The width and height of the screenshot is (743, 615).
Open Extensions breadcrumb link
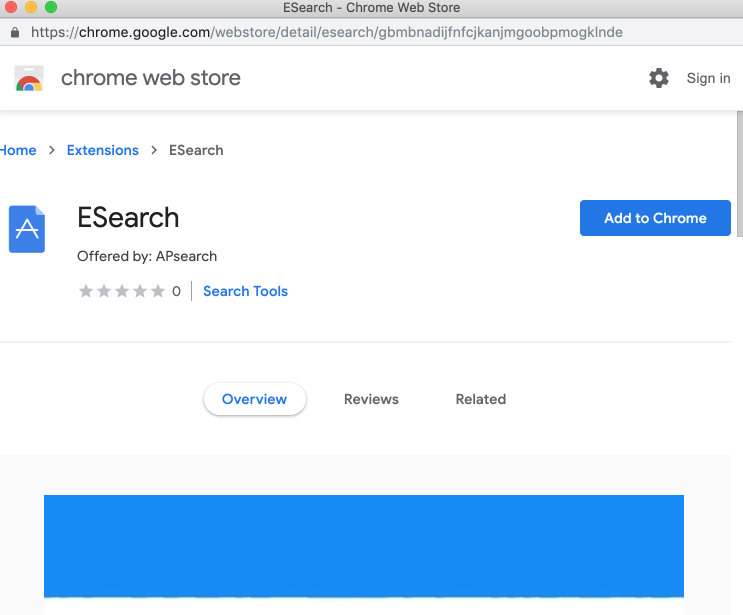(103, 150)
